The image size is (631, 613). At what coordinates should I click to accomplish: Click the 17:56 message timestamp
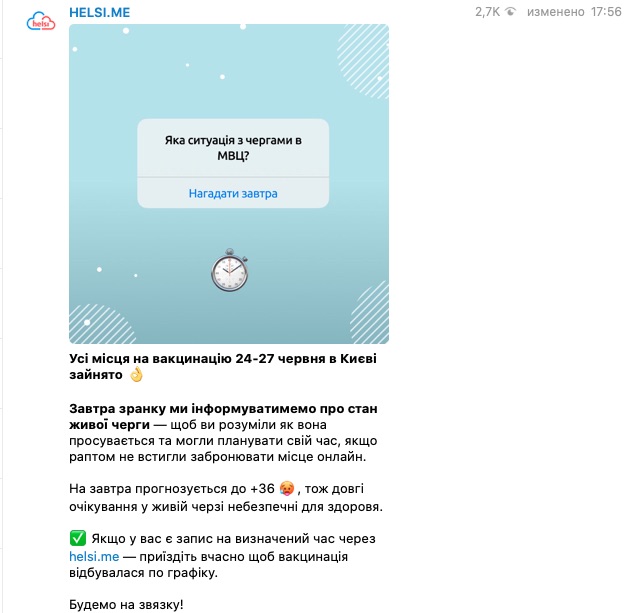pos(606,12)
